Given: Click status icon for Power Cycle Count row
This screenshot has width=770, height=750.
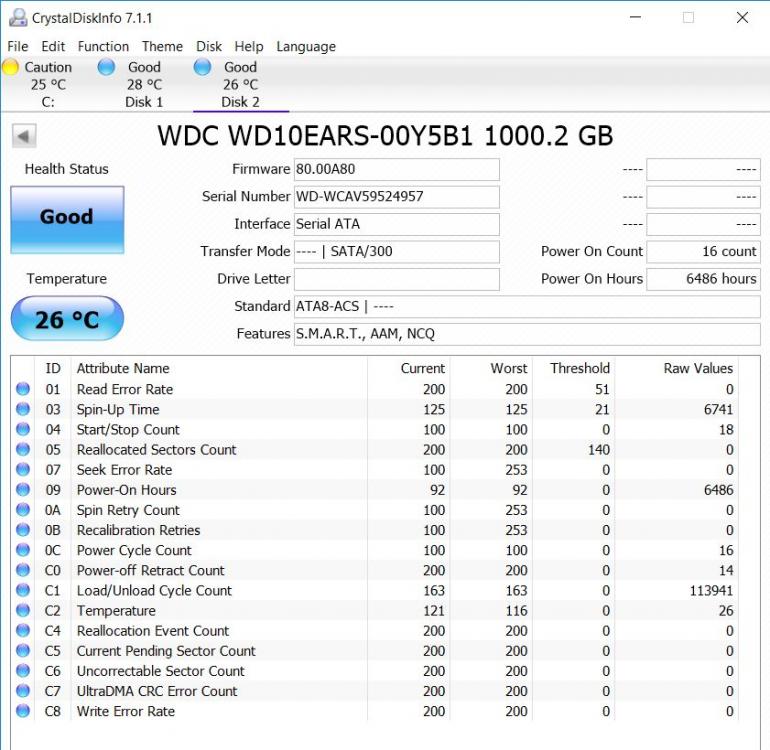Looking at the screenshot, I should (x=23, y=550).
